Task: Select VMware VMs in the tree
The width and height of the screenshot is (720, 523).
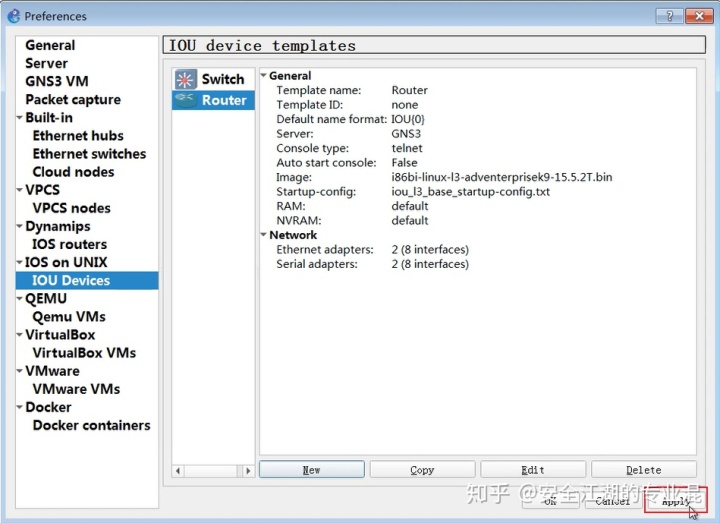Action: pyautogui.click(x=76, y=389)
